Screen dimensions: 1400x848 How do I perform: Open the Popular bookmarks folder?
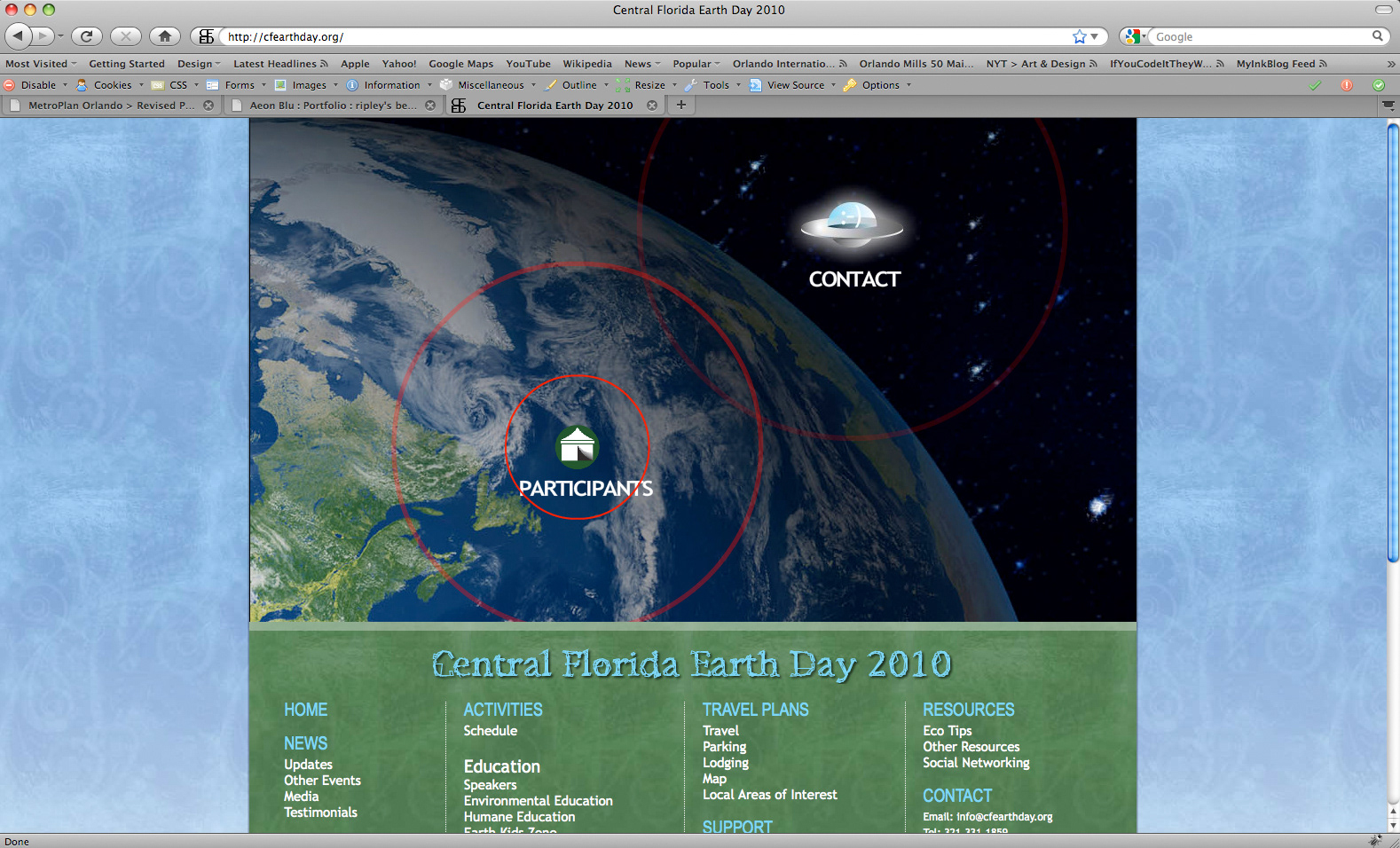(x=696, y=64)
